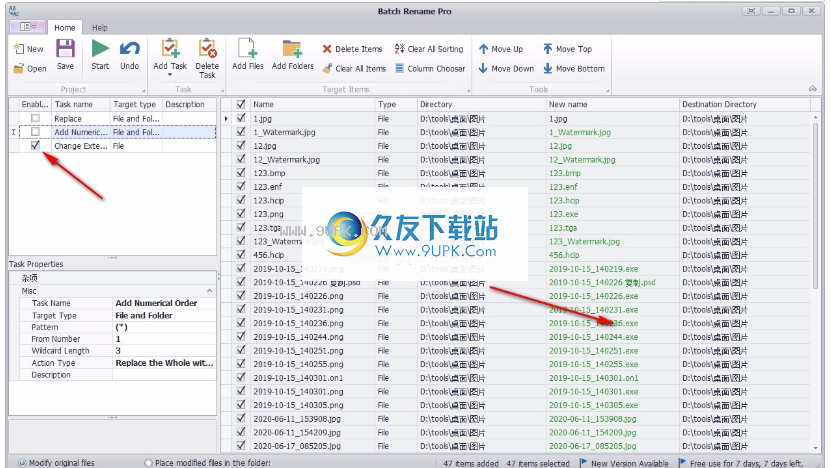Disable the Change Extension task checkbox
The width and height of the screenshot is (831, 468).
35,145
